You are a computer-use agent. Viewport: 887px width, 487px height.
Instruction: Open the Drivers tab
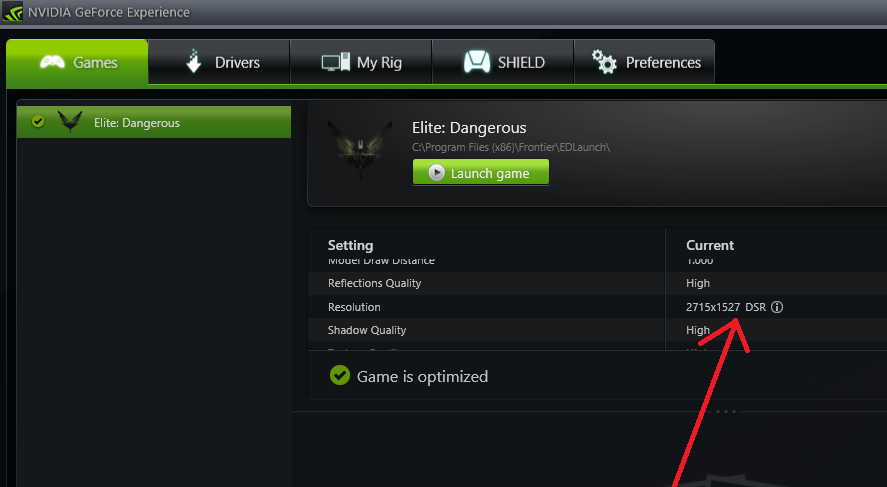219,62
